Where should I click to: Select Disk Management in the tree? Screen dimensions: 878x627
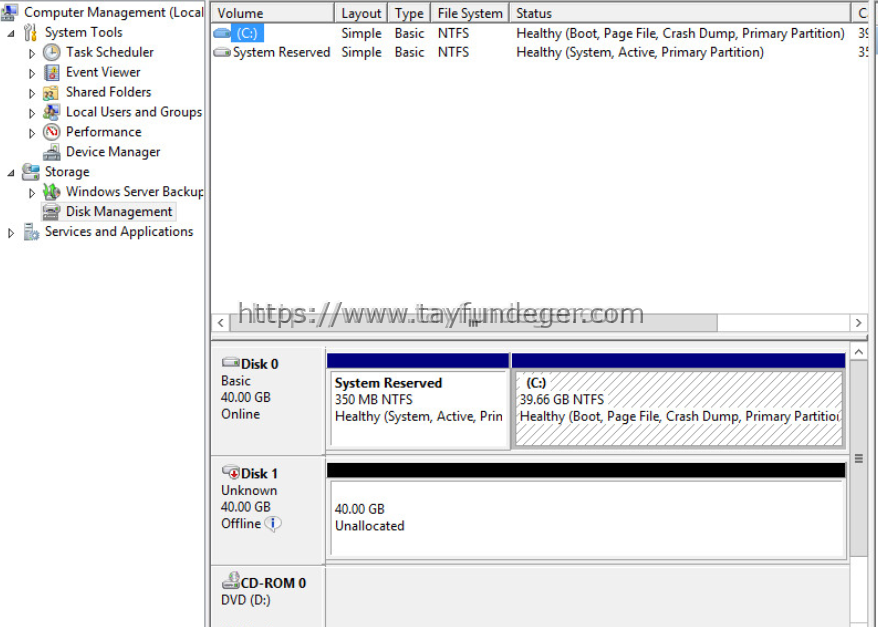pos(119,212)
